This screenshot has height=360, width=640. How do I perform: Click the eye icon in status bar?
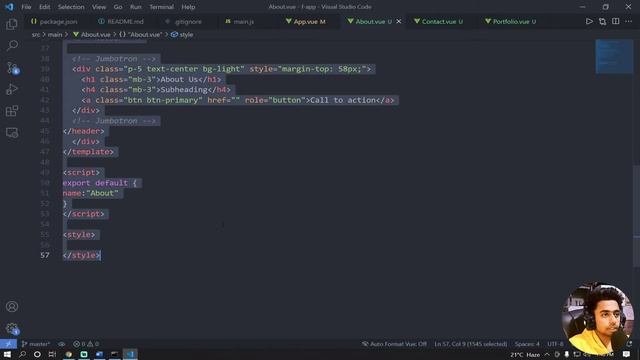62,344
